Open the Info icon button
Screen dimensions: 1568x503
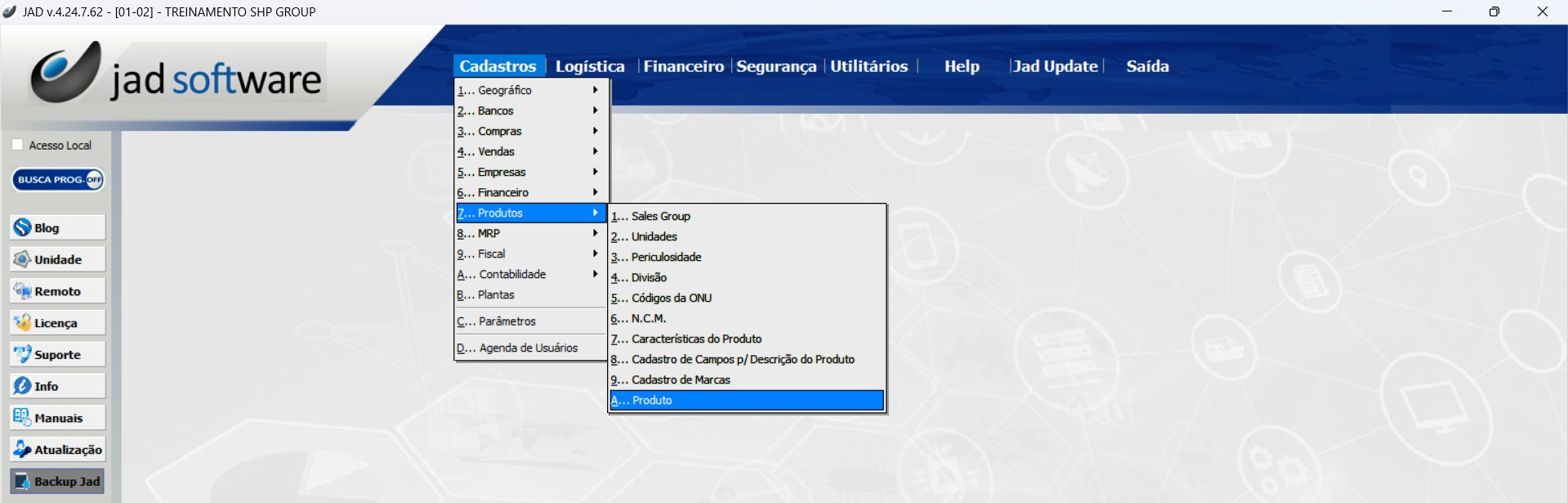coord(23,386)
